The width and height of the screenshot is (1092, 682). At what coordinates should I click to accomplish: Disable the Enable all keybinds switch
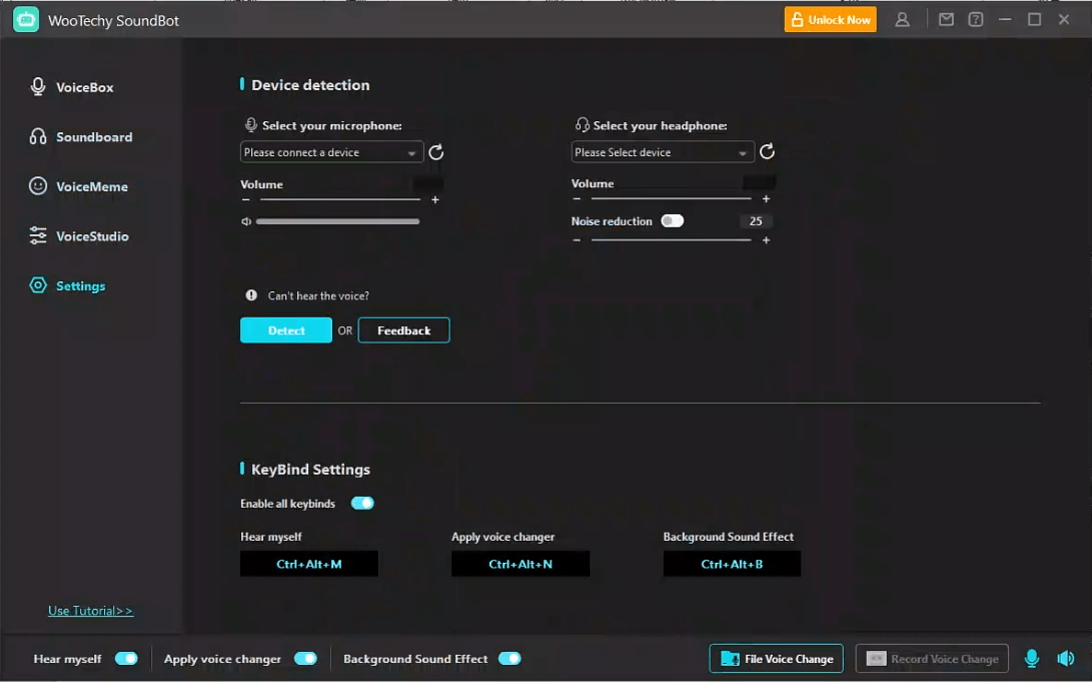362,503
